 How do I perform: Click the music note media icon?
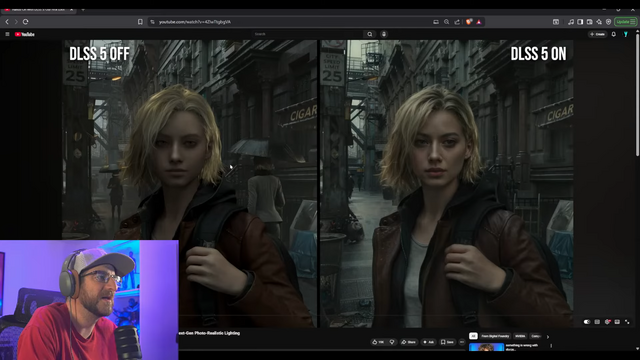pyautogui.click(x=571, y=22)
